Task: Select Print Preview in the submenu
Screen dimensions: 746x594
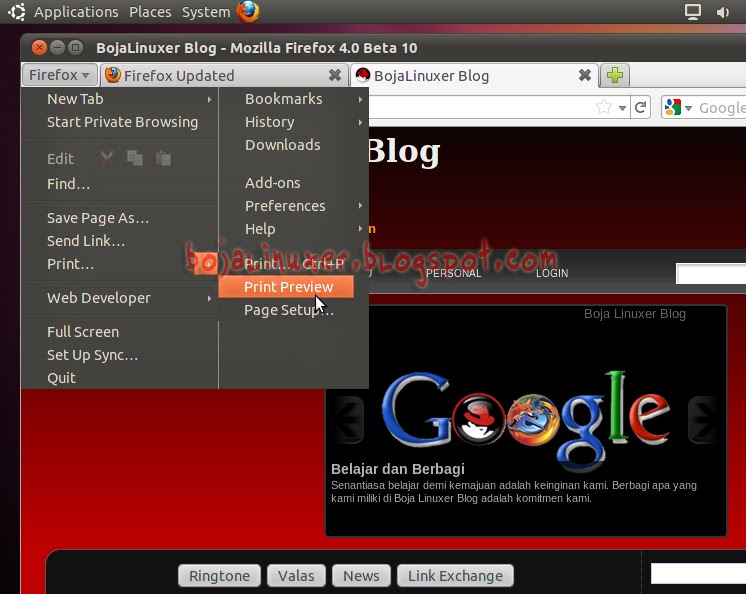Action: pos(286,287)
